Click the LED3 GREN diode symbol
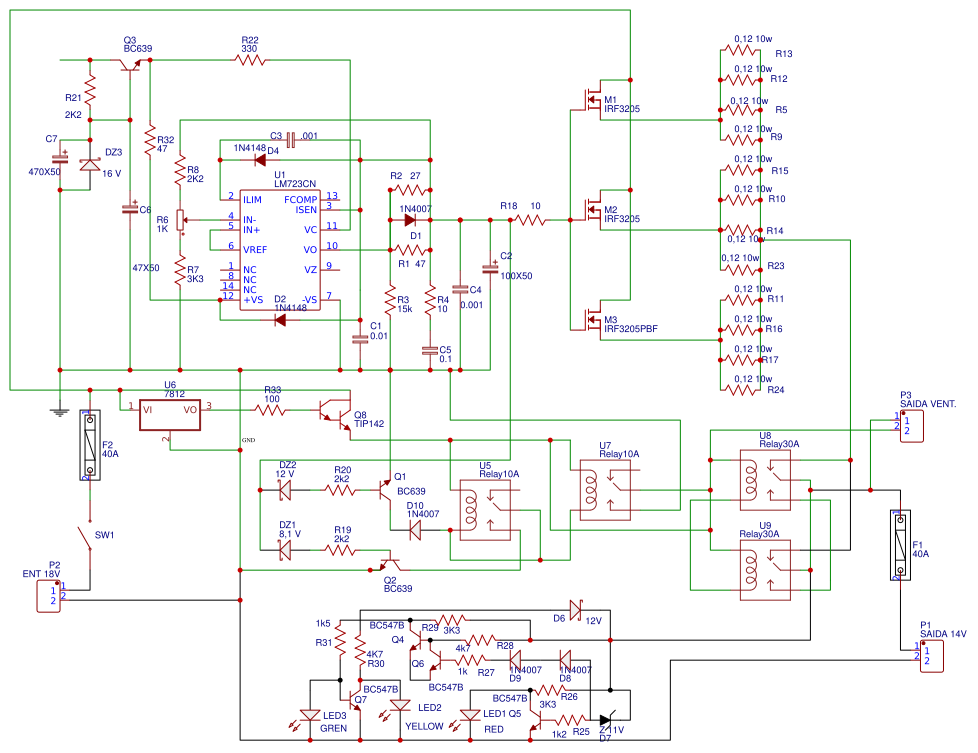Screen dimensions: 978x753 tap(310, 716)
